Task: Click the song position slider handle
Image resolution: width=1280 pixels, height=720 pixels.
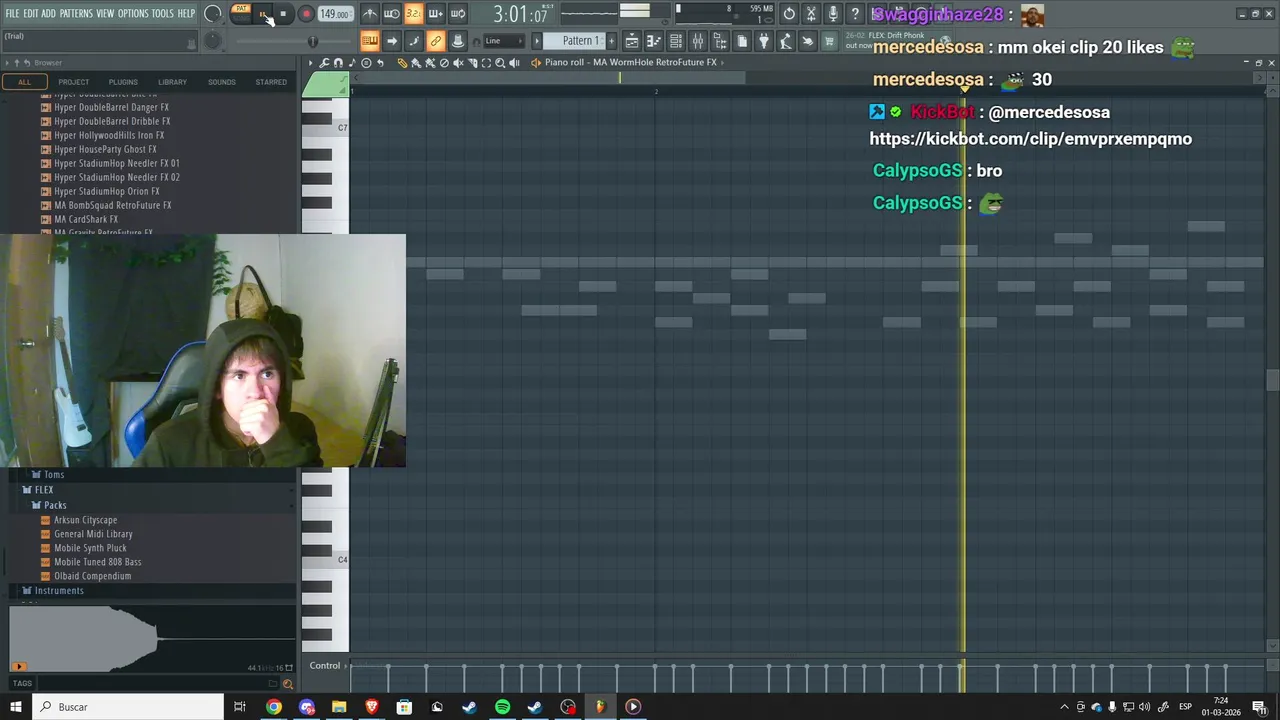Action: (x=312, y=41)
